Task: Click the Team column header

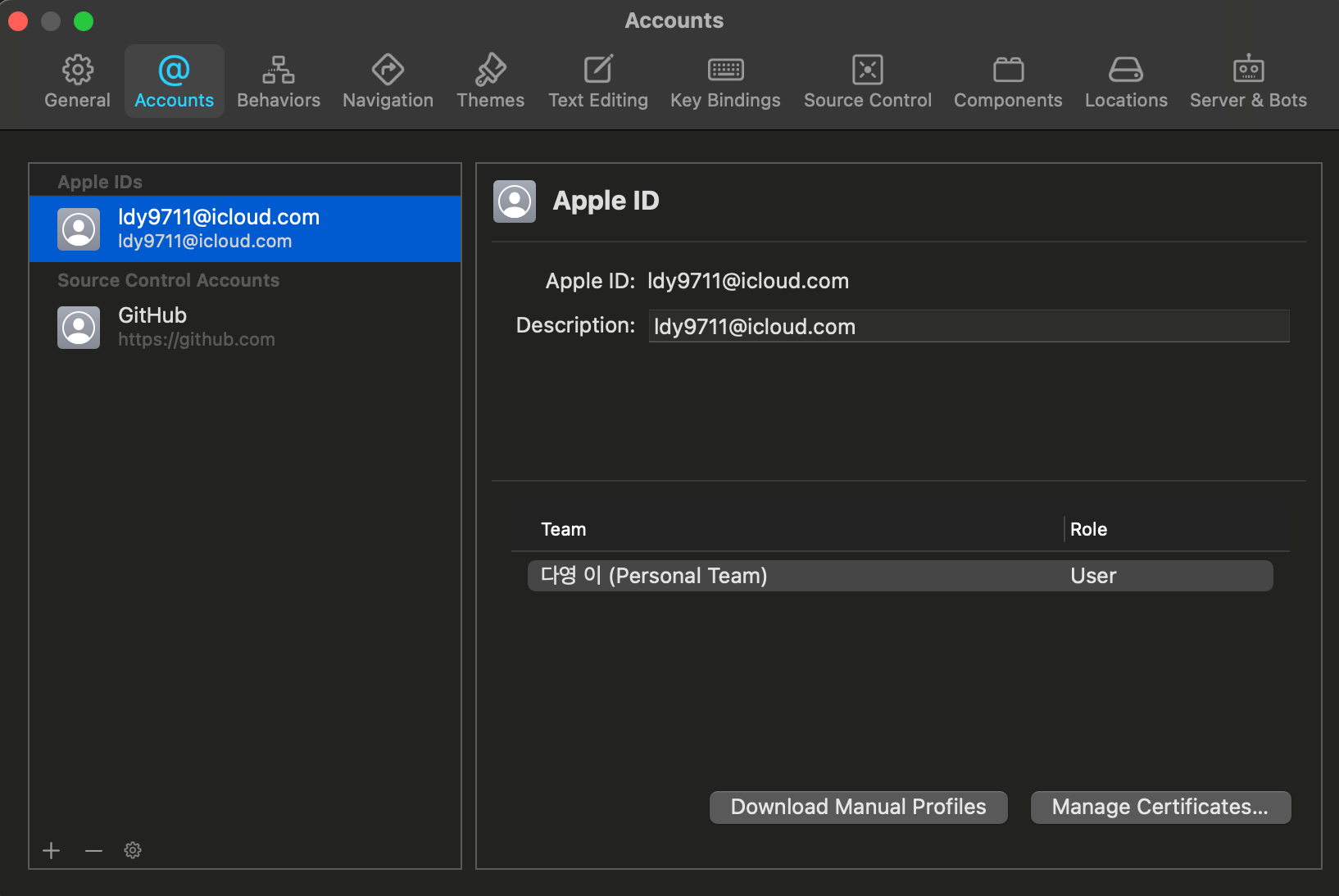Action: coord(564,529)
